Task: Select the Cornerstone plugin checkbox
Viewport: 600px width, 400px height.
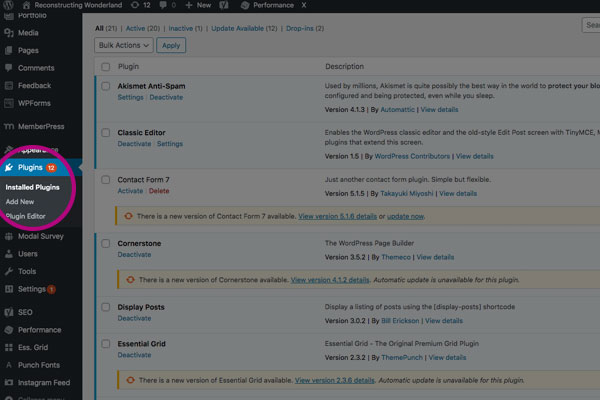Action: coord(106,243)
